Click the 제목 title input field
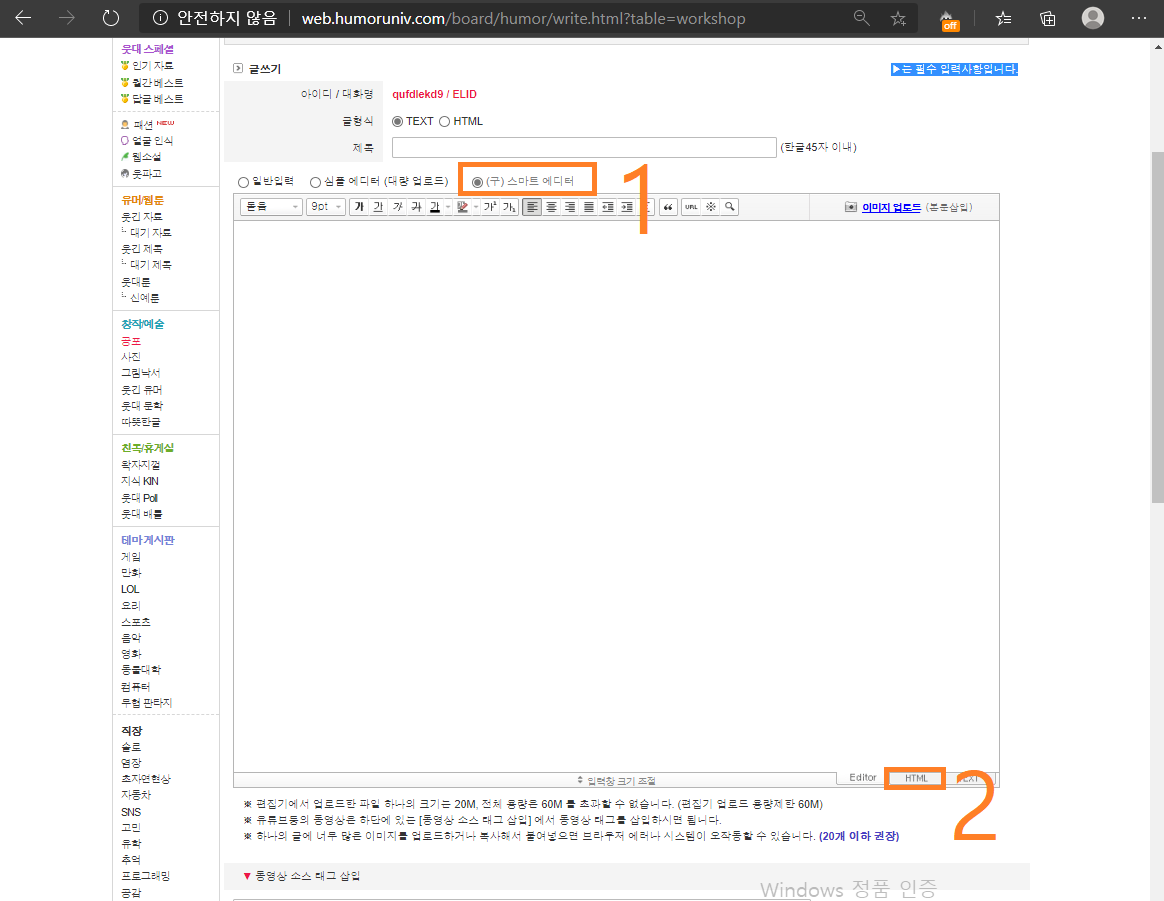The width and height of the screenshot is (1164, 901). click(x=584, y=148)
